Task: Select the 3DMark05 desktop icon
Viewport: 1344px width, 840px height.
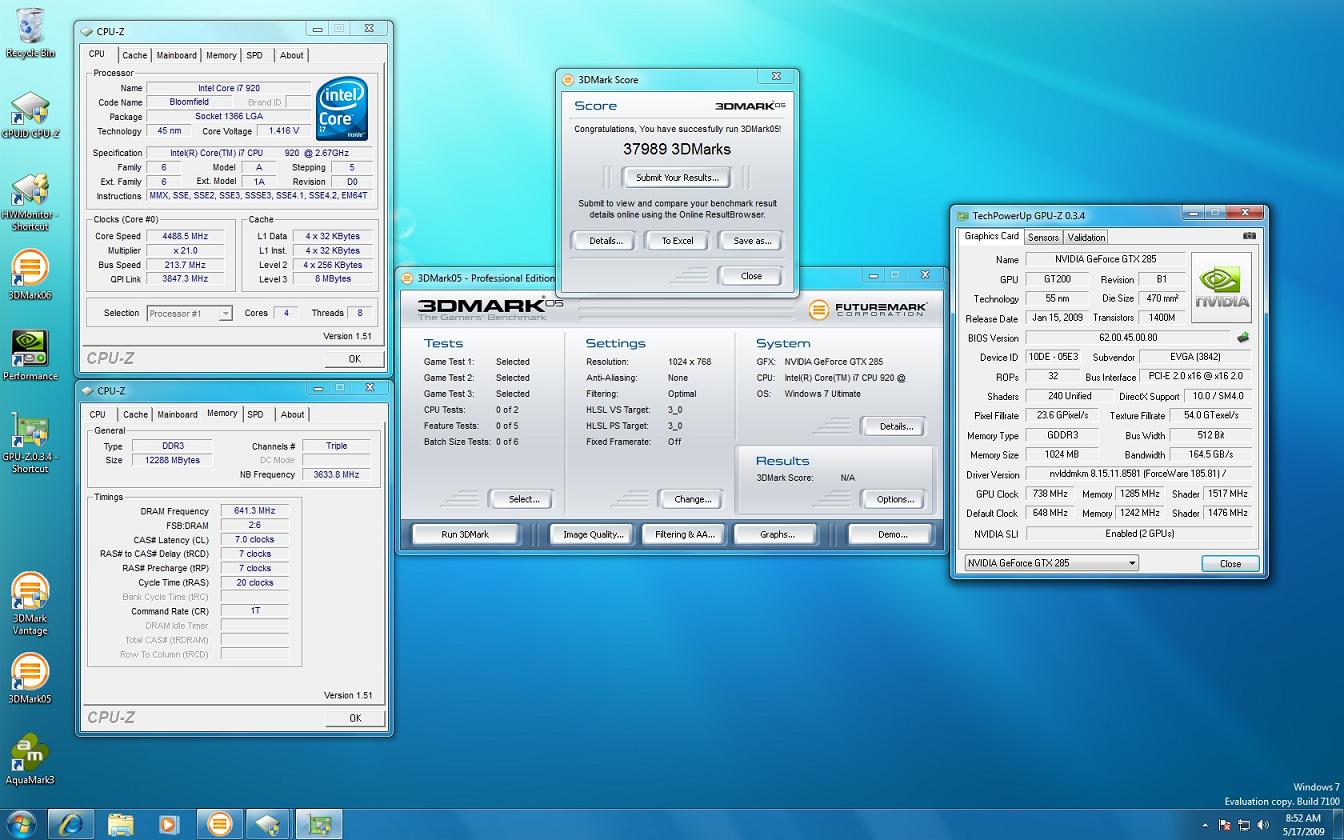Action: point(30,679)
